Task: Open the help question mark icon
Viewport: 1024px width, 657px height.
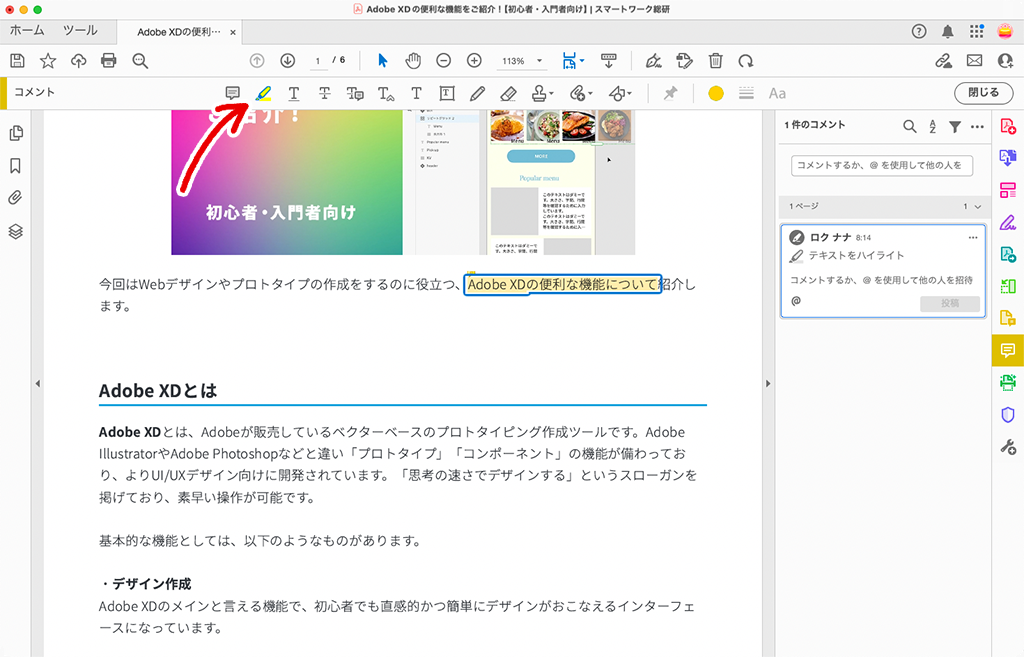Action: [919, 31]
